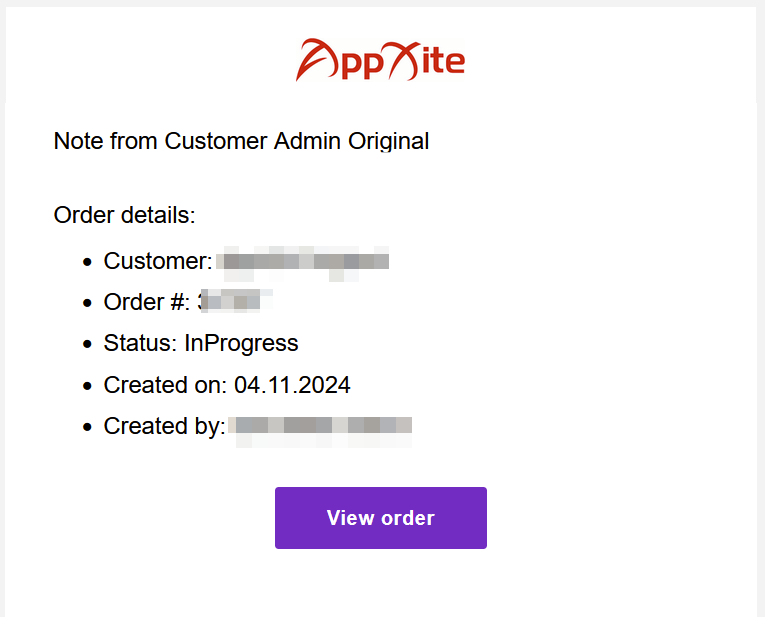The height and width of the screenshot is (617, 765).
Task: Click the bullet before Created on
Action: click(x=87, y=386)
